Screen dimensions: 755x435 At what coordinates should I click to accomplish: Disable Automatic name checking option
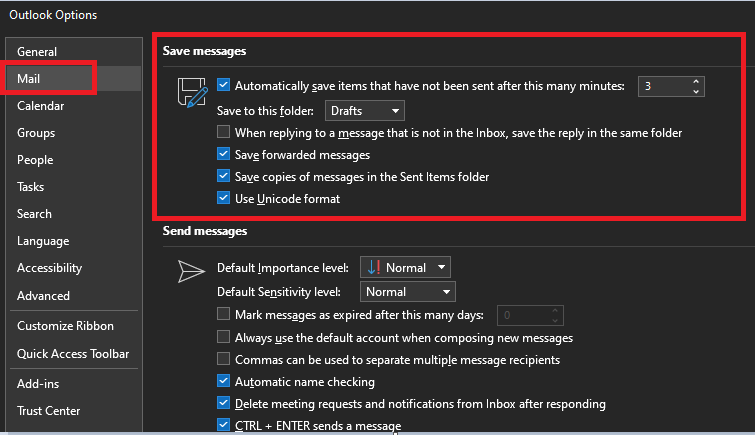(x=223, y=381)
